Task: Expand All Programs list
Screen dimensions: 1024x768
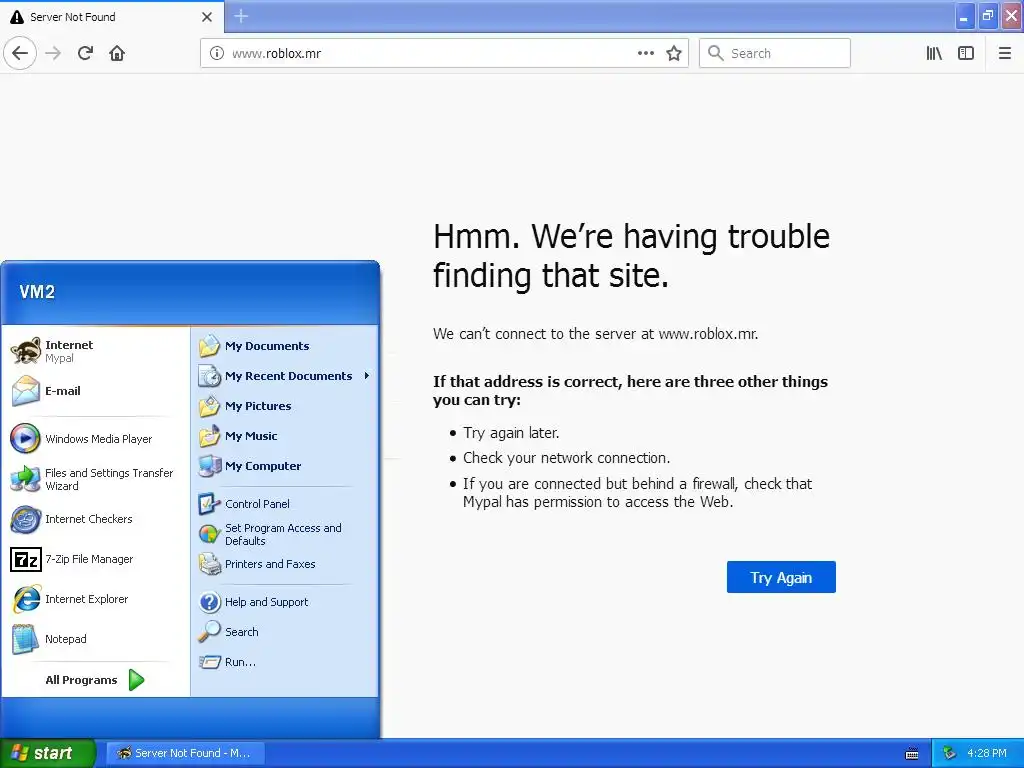Action: pyautogui.click(x=95, y=680)
